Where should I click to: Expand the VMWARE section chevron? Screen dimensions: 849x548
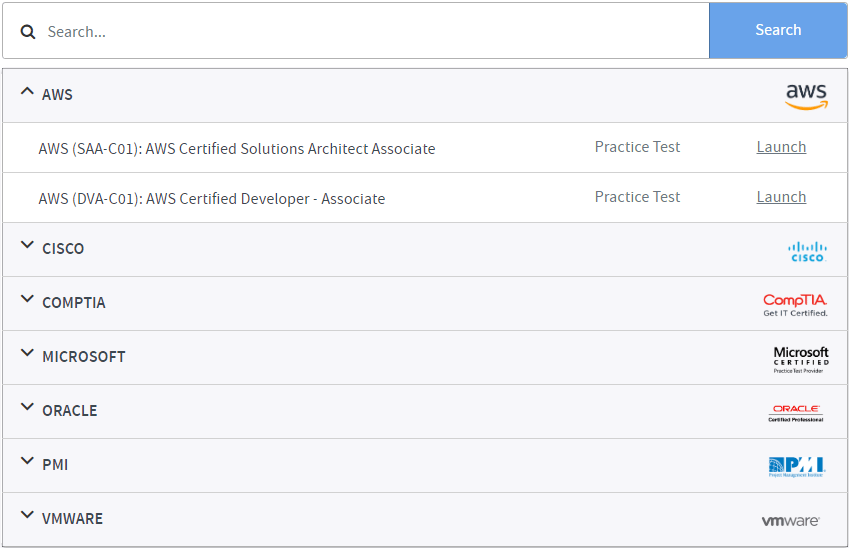click(x=27, y=516)
